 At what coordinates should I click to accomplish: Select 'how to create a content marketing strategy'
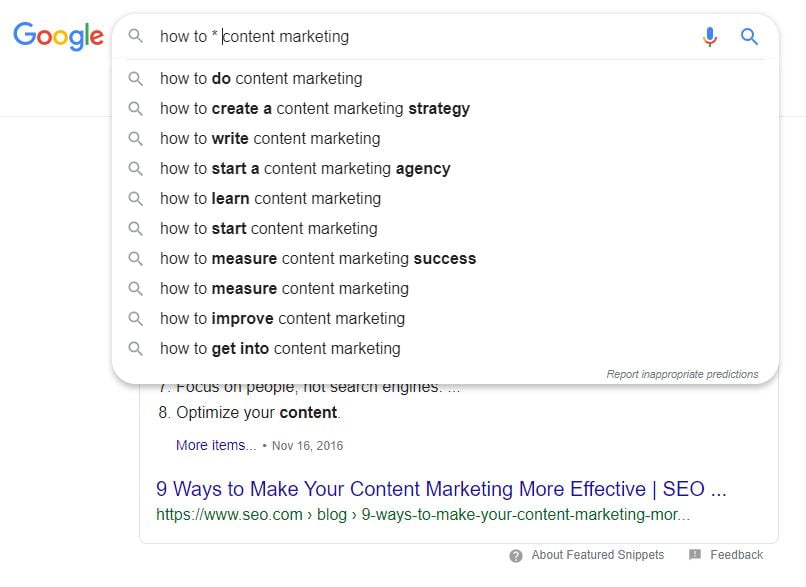(445, 108)
